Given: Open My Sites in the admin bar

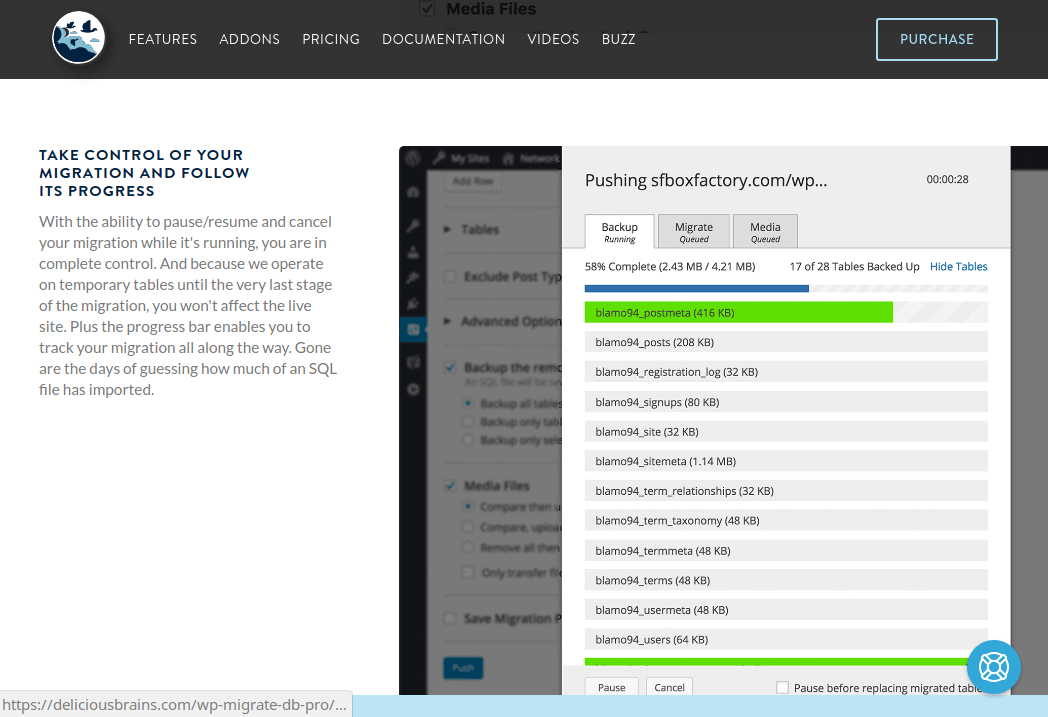Looking at the screenshot, I should [461, 158].
